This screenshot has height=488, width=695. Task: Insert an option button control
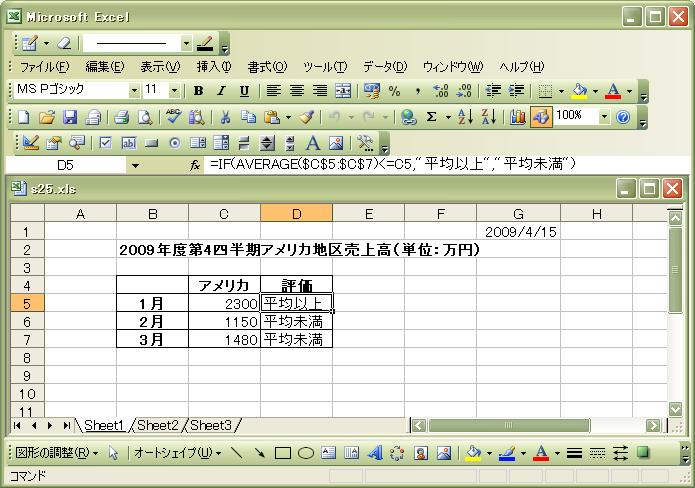tap(175, 143)
